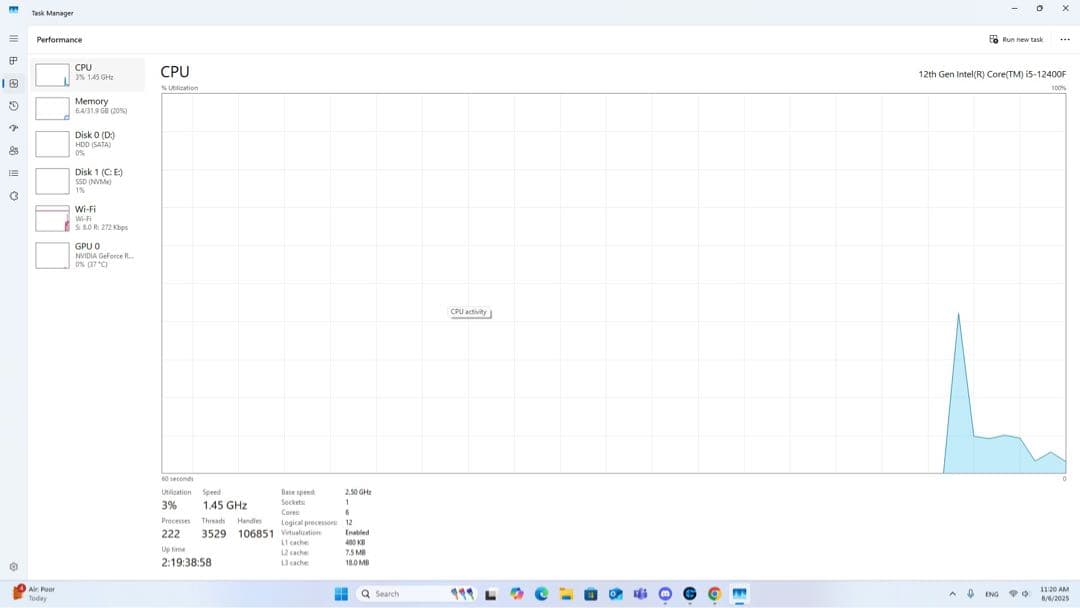Select the GPU 0 performance item
This screenshot has height=608, width=1080.
click(x=86, y=254)
